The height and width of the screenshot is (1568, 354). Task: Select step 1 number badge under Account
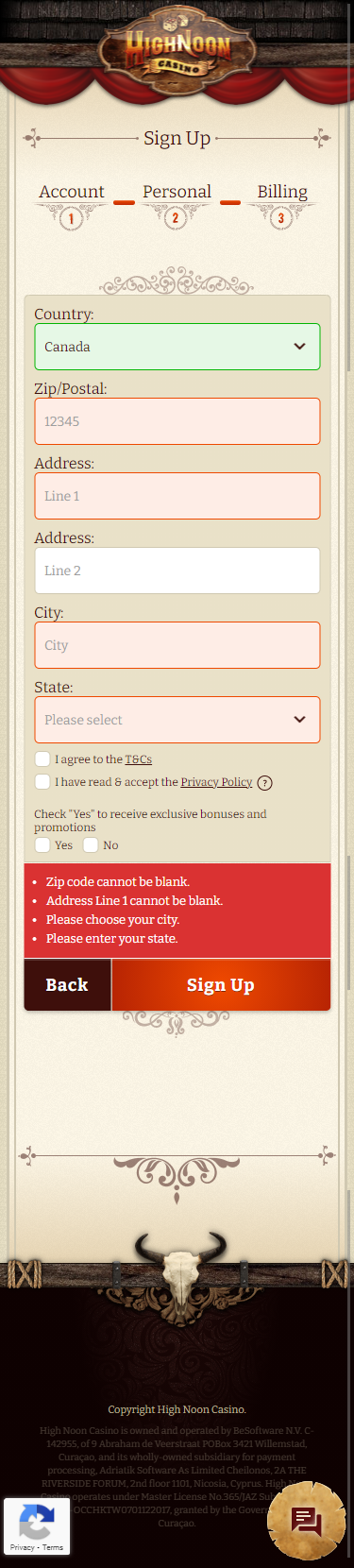71,218
